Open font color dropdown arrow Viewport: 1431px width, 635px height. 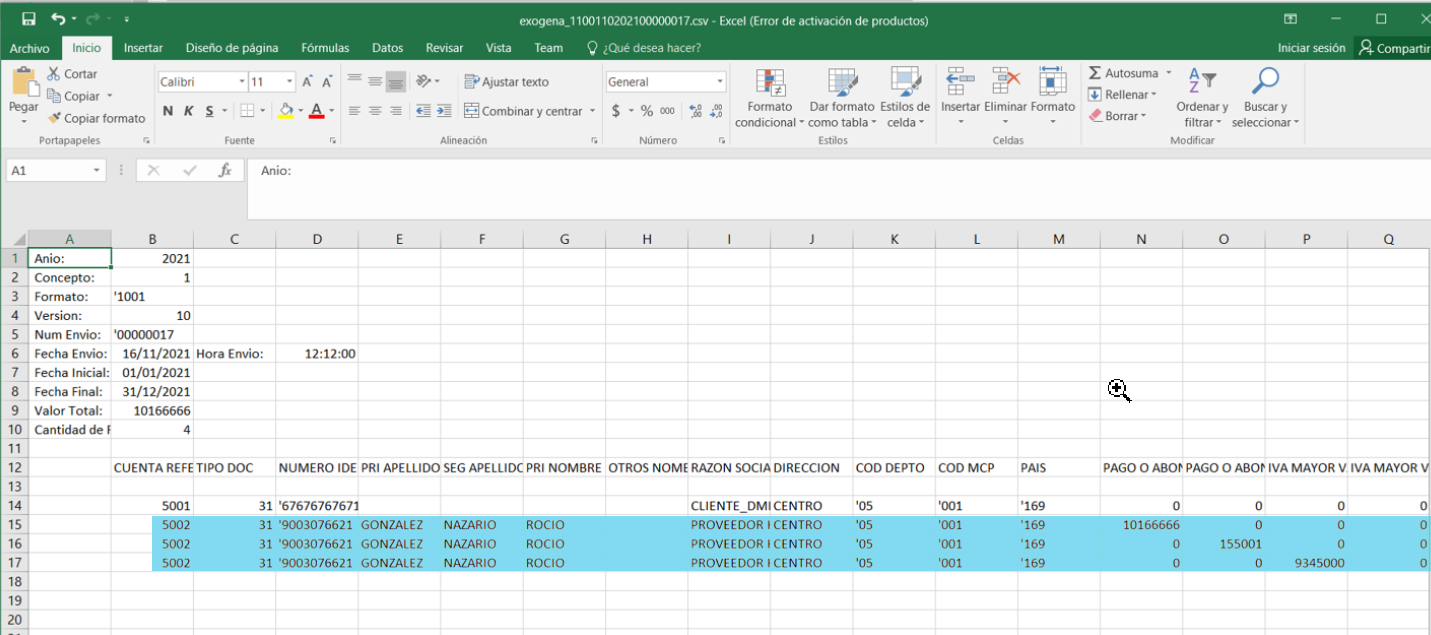pyautogui.click(x=331, y=111)
